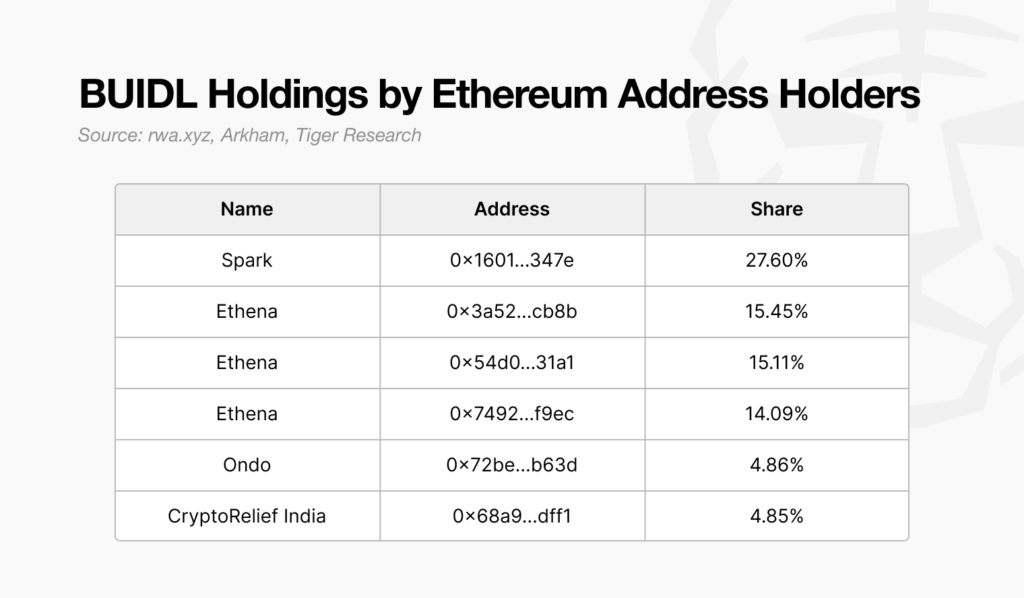Click the address 0×68a9...dff1
1024x598 pixels.
512,516
